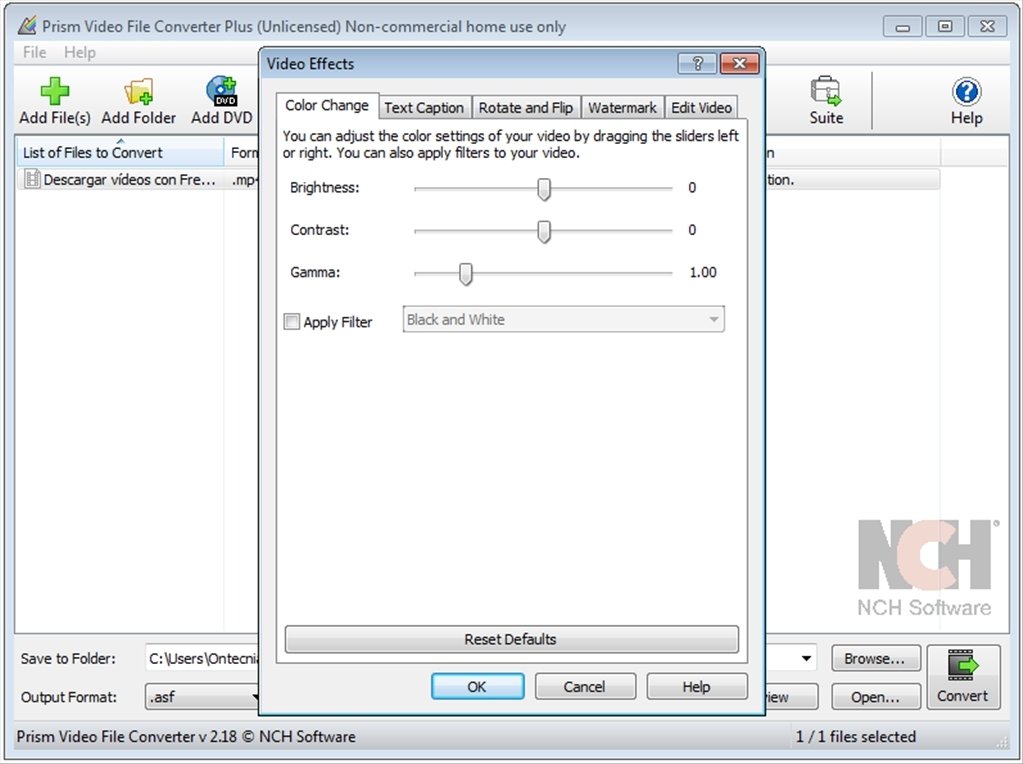The height and width of the screenshot is (764, 1023).
Task: Click the Reset Defaults button
Action: 512,639
